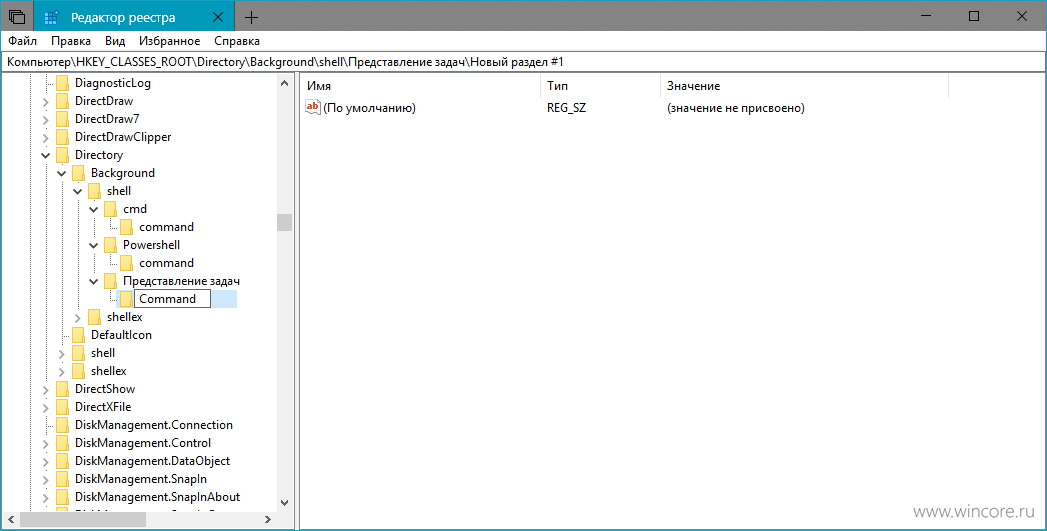This screenshot has width=1047, height=531.
Task: Click the DiskManagement.DataObject folder icon
Action: tap(63, 462)
